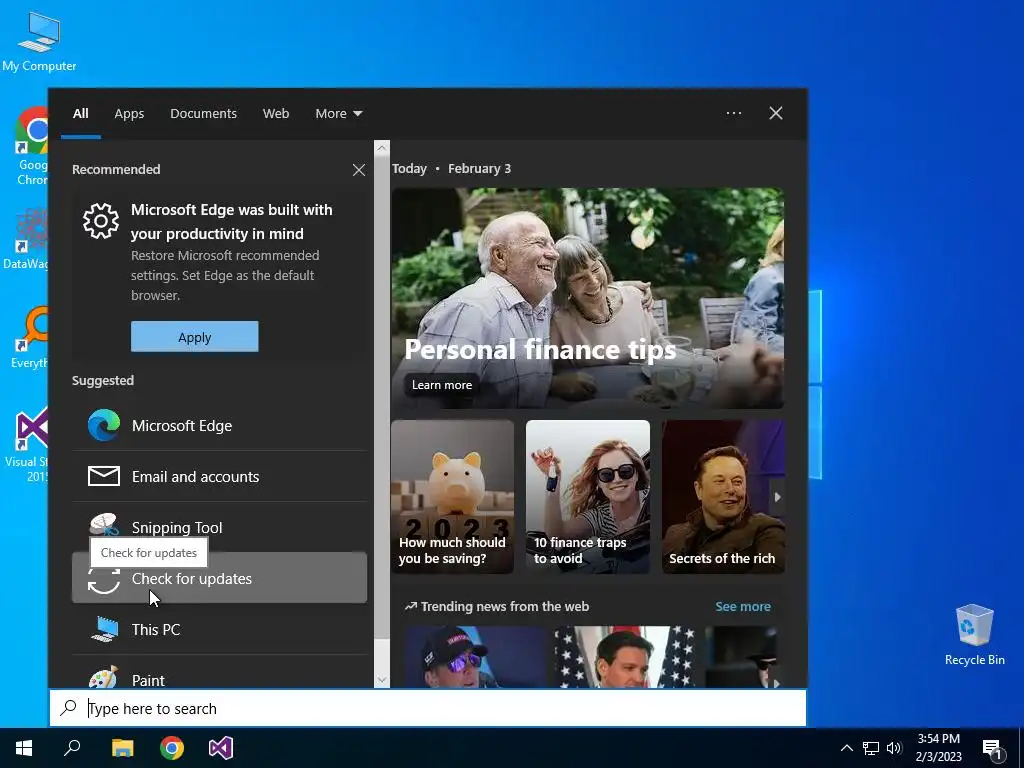1024x768 pixels.
Task: Open 10 finance traps to avoid card
Action: [588, 497]
